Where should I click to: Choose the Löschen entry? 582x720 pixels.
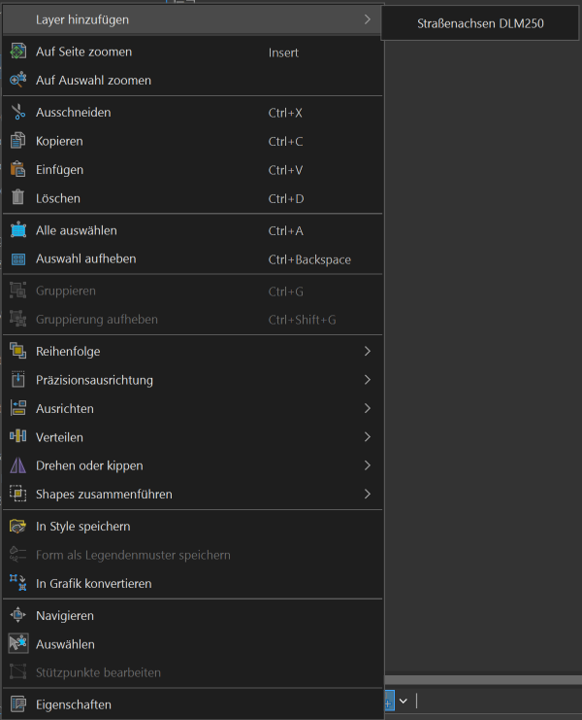[193, 198]
